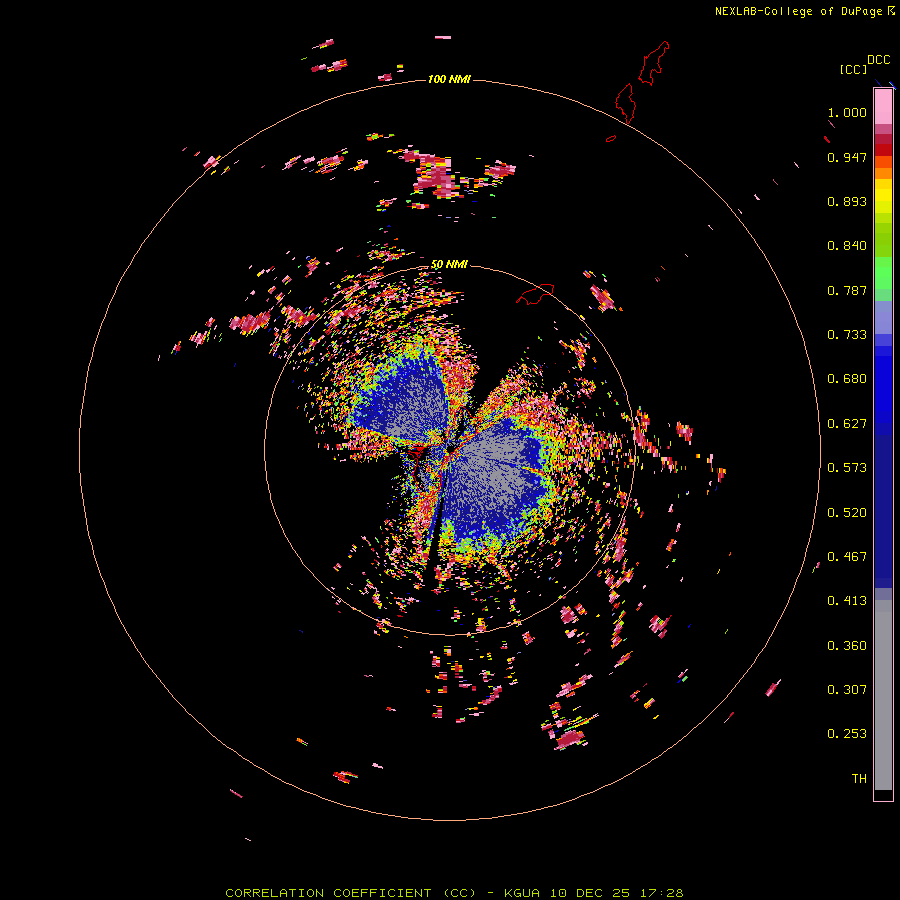Select the 0.360 scale value
The image size is (900, 900).
(x=847, y=646)
